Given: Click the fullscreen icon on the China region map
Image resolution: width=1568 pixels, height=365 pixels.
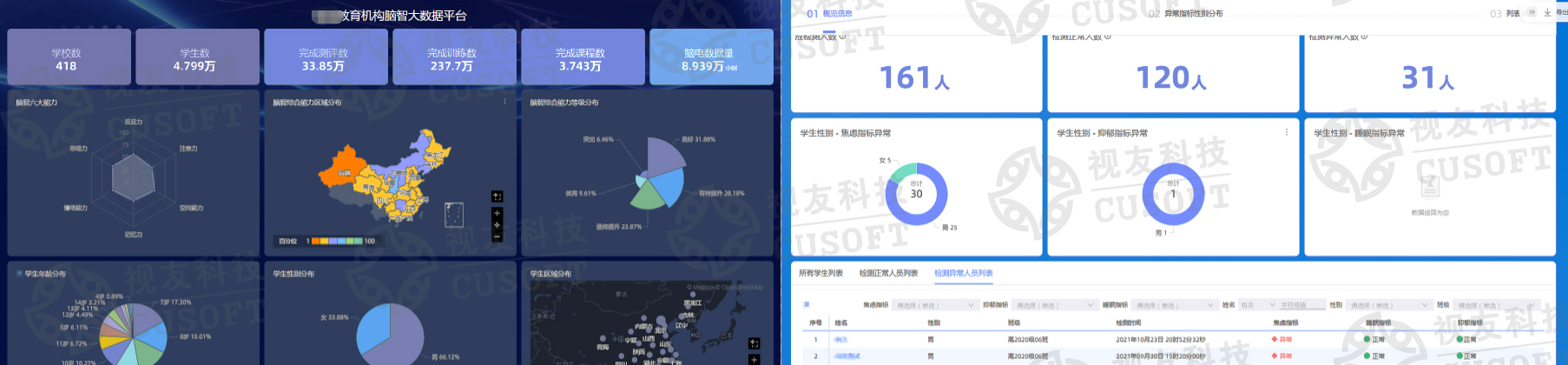Looking at the screenshot, I should [497, 196].
